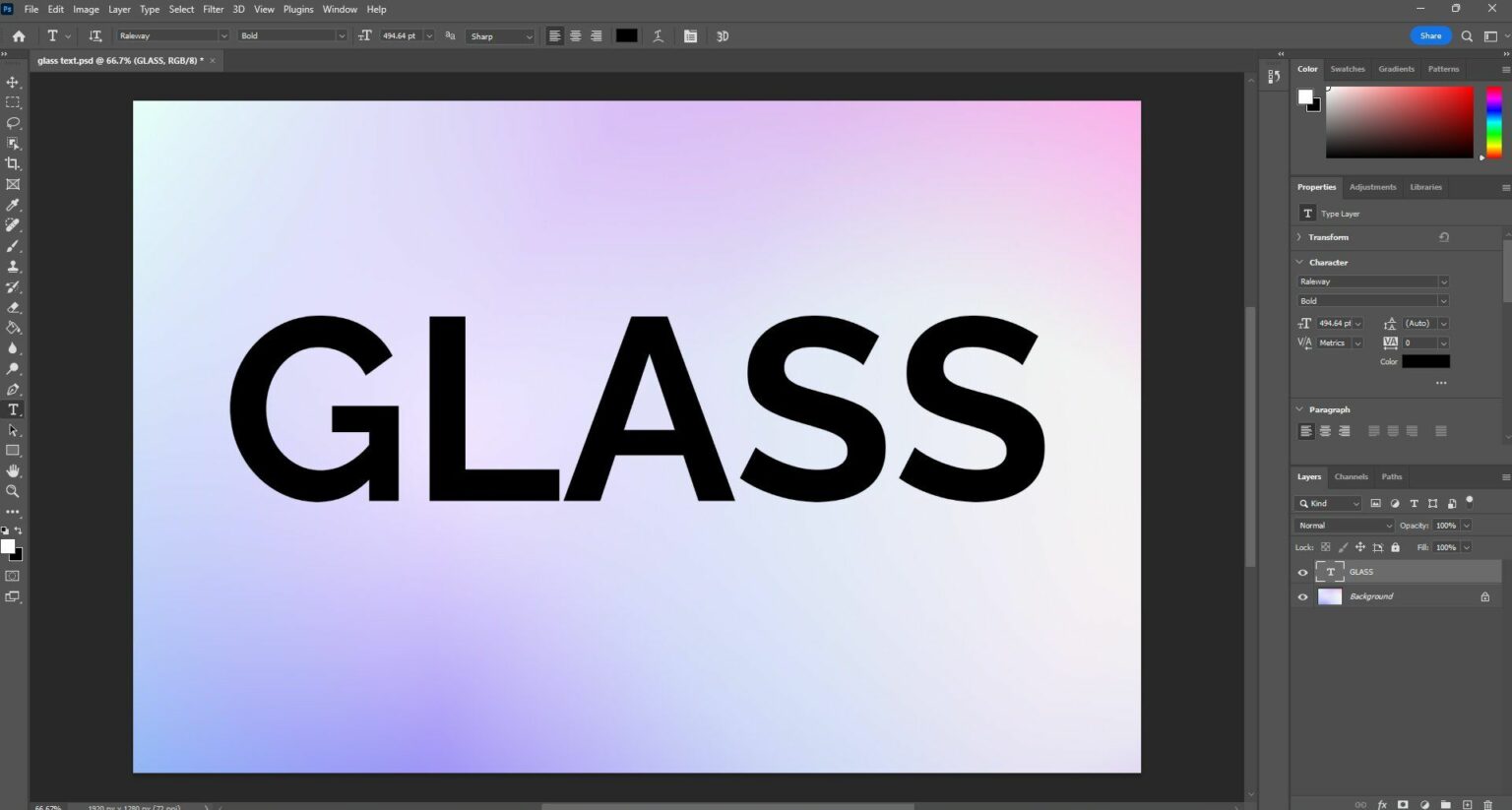Click the blue Share button
Image resolution: width=1512 pixels, height=810 pixels.
pyautogui.click(x=1429, y=34)
